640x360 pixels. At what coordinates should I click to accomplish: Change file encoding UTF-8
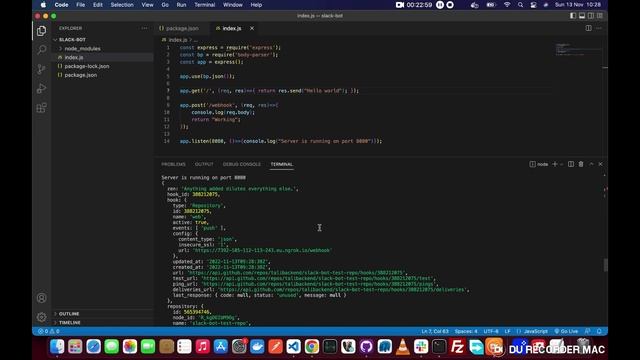491,331
